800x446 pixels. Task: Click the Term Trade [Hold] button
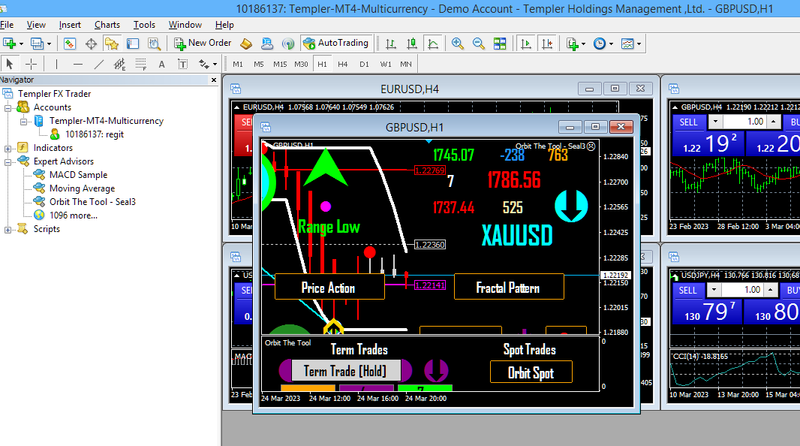coord(345,371)
